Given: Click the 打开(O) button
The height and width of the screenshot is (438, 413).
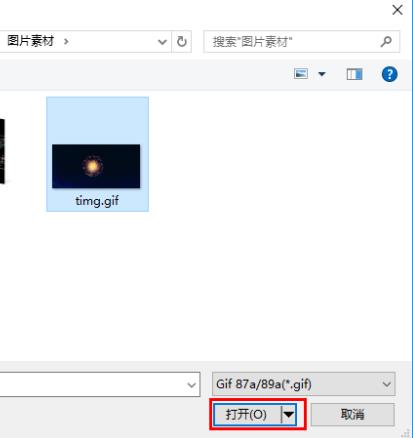Looking at the screenshot, I should tap(247, 415).
